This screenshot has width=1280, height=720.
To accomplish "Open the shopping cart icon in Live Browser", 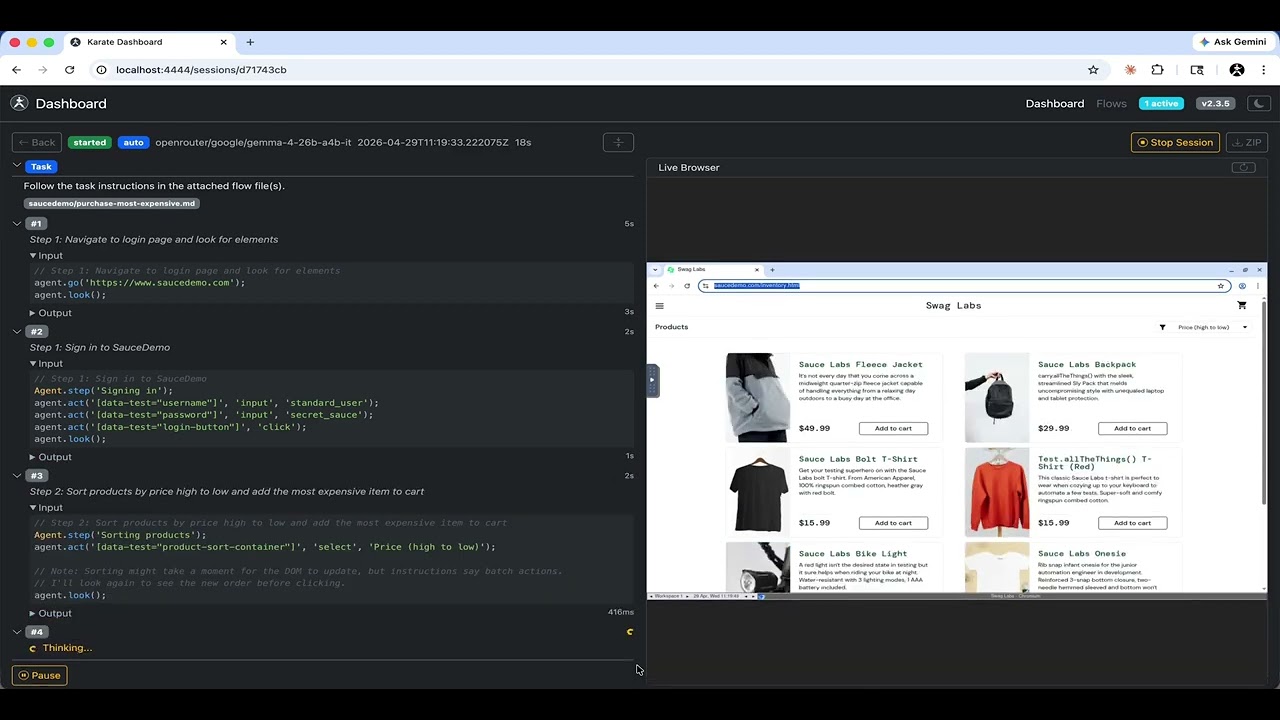I will 1242,305.
